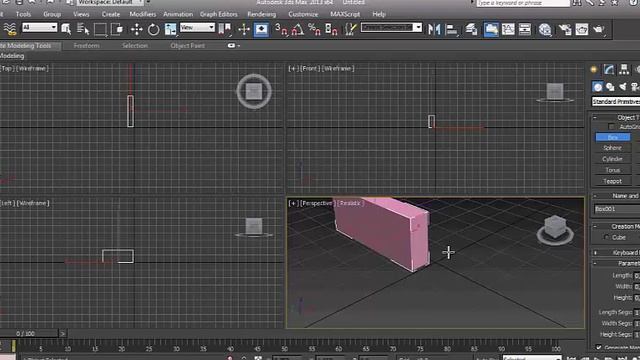Activate the Select and Move tool
This screenshot has height=360, width=640.
(136, 29)
